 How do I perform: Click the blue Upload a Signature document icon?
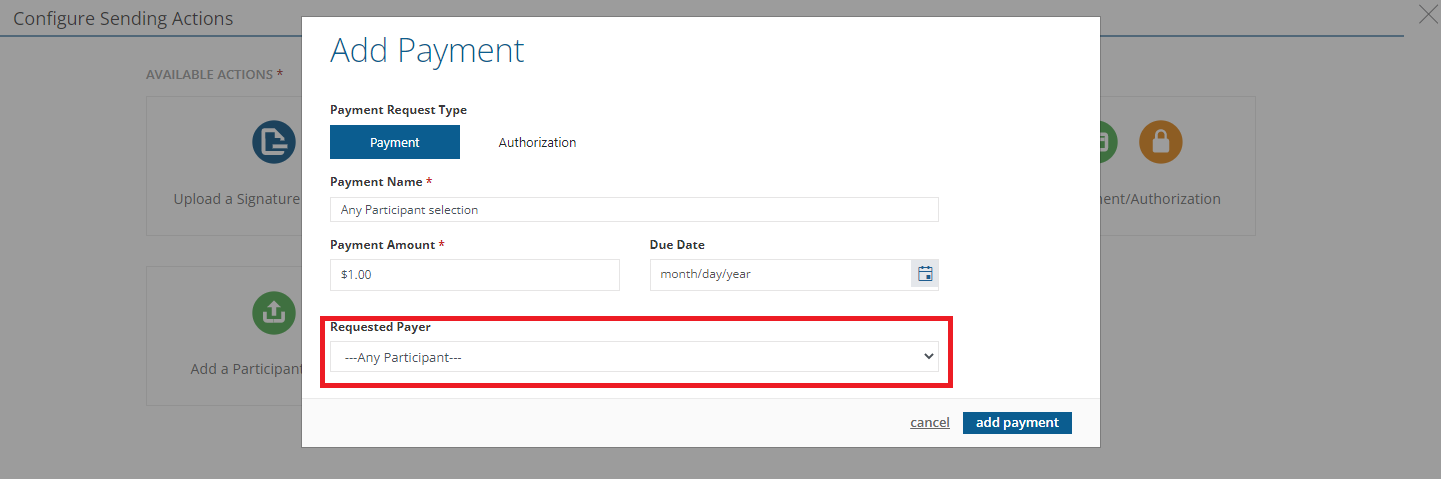[273, 142]
